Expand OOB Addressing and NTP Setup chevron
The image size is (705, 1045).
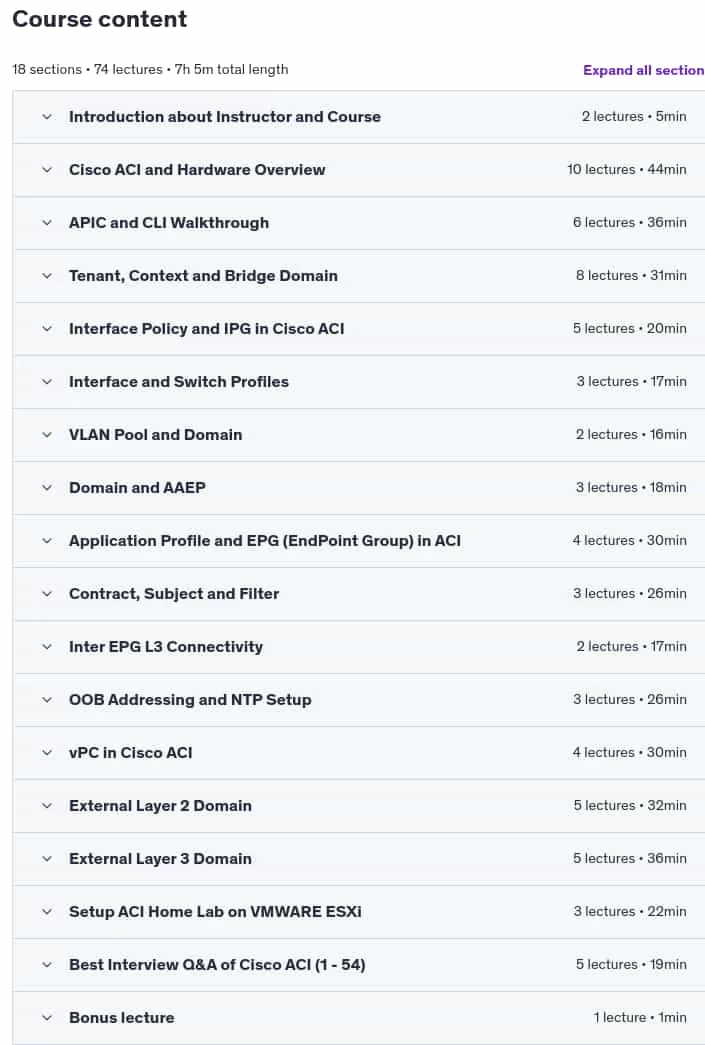coord(47,700)
